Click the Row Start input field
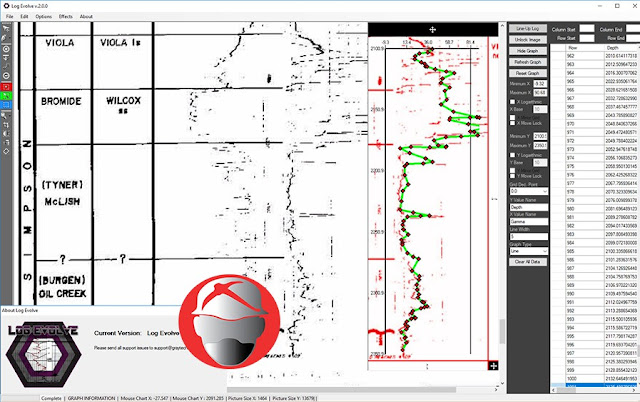The height and width of the screenshot is (402, 640). tap(587, 38)
